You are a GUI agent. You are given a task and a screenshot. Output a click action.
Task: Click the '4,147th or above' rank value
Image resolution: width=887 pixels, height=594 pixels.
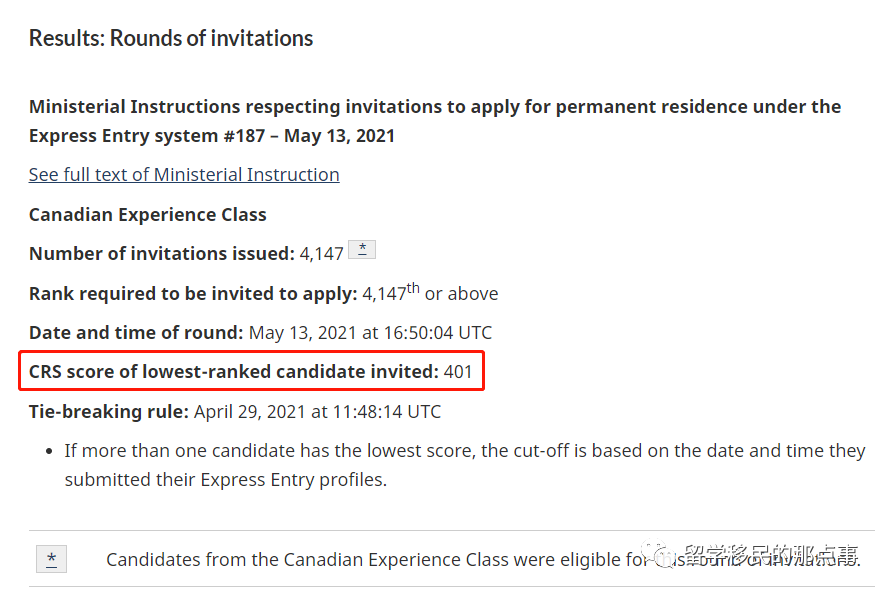pyautogui.click(x=430, y=294)
